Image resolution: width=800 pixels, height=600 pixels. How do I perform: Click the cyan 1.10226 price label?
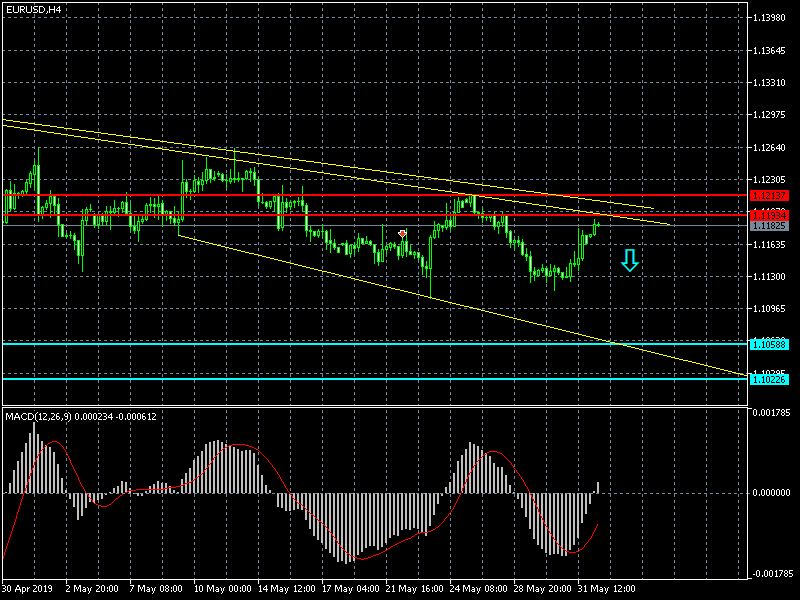[769, 379]
